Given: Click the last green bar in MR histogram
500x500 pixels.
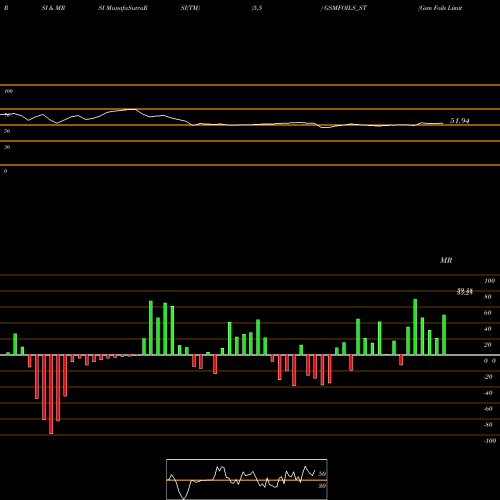Looking at the screenshot, I should 444,335.
